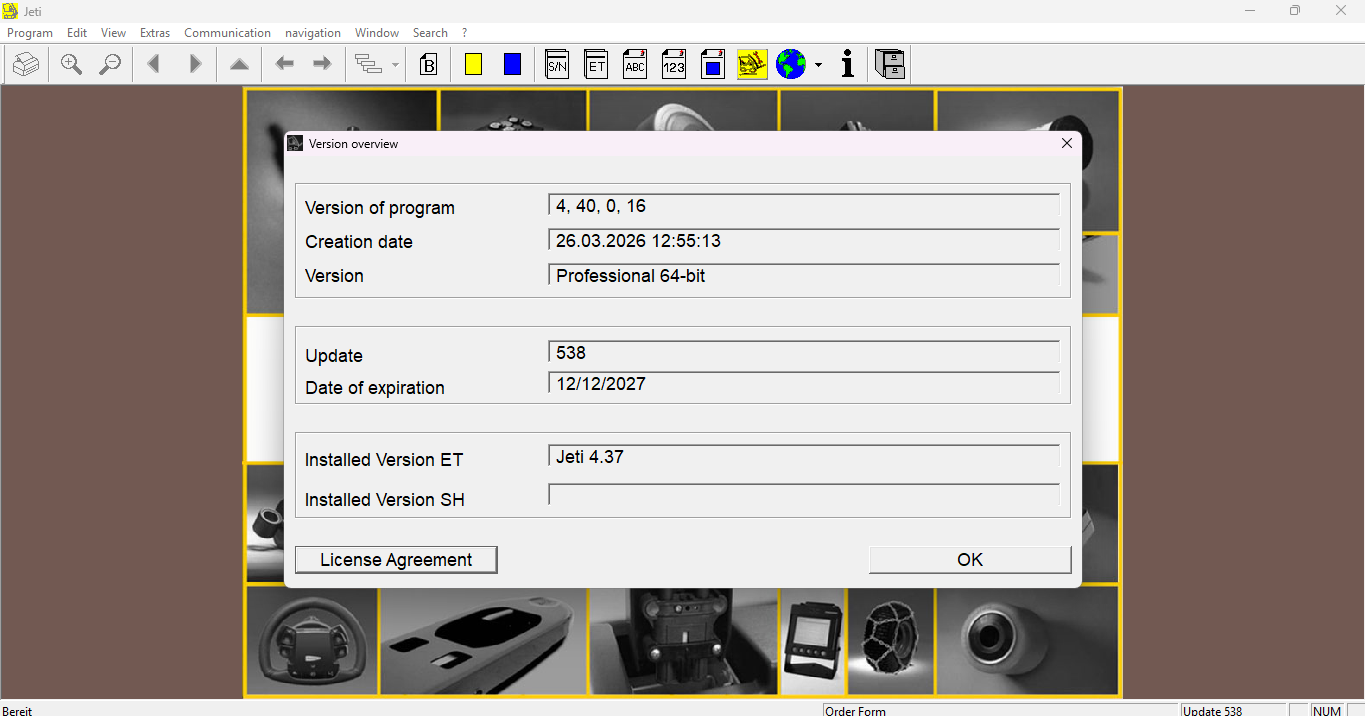Click the ABC search toolbar icon
1365x716 pixels.
tap(635, 65)
